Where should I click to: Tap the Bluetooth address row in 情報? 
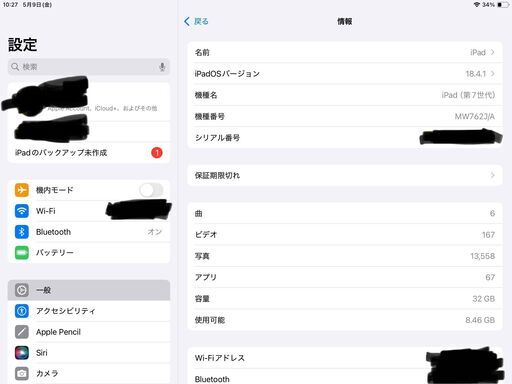pos(345,377)
